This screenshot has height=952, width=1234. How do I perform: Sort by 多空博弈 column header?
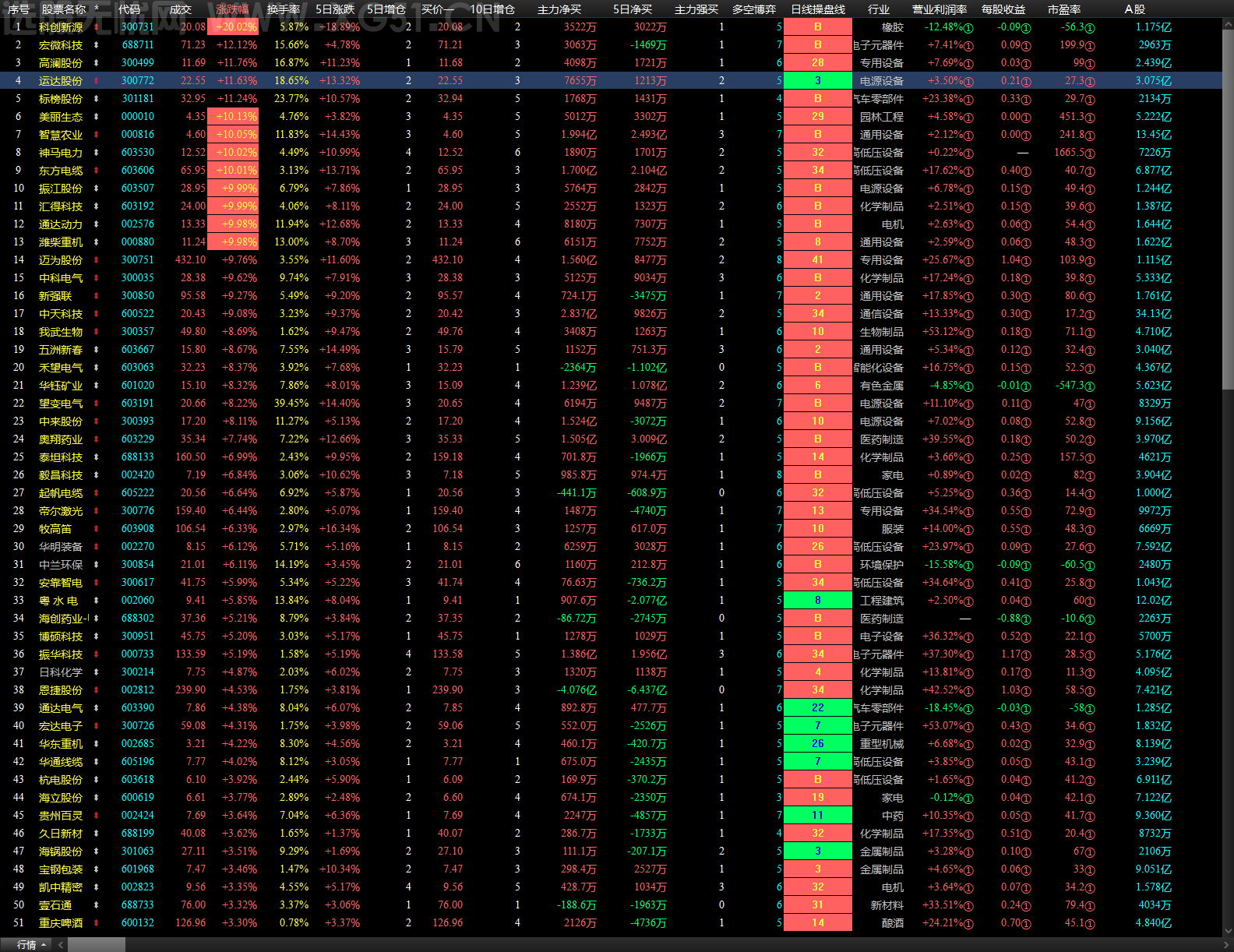(754, 9)
